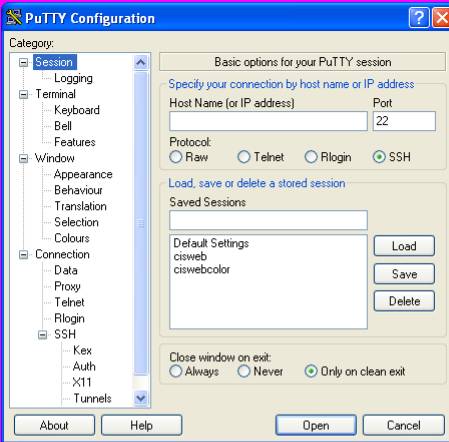This screenshot has width=449, height=442.
Task: Open the X11 category
Action: [82, 382]
